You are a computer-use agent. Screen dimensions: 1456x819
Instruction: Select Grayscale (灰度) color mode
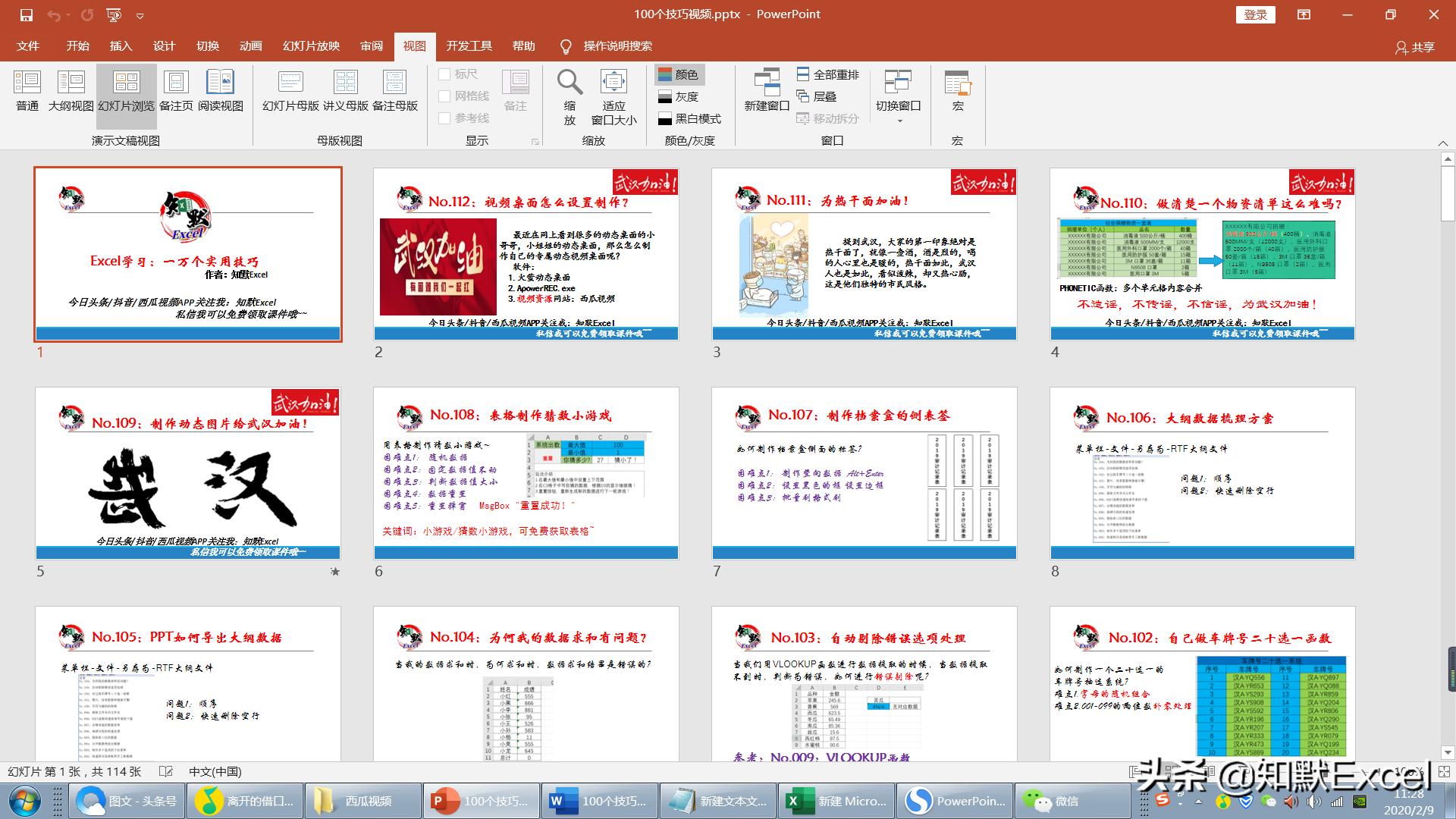pos(679,97)
